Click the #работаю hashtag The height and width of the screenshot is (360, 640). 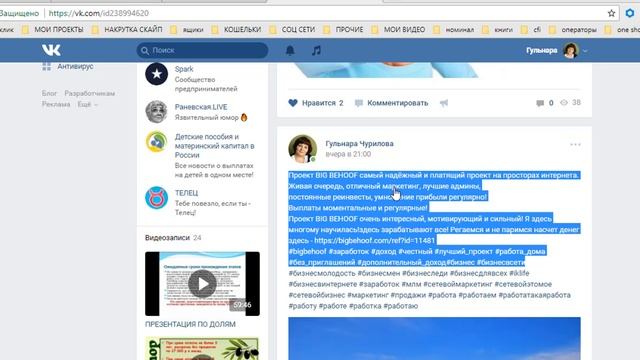401,306
